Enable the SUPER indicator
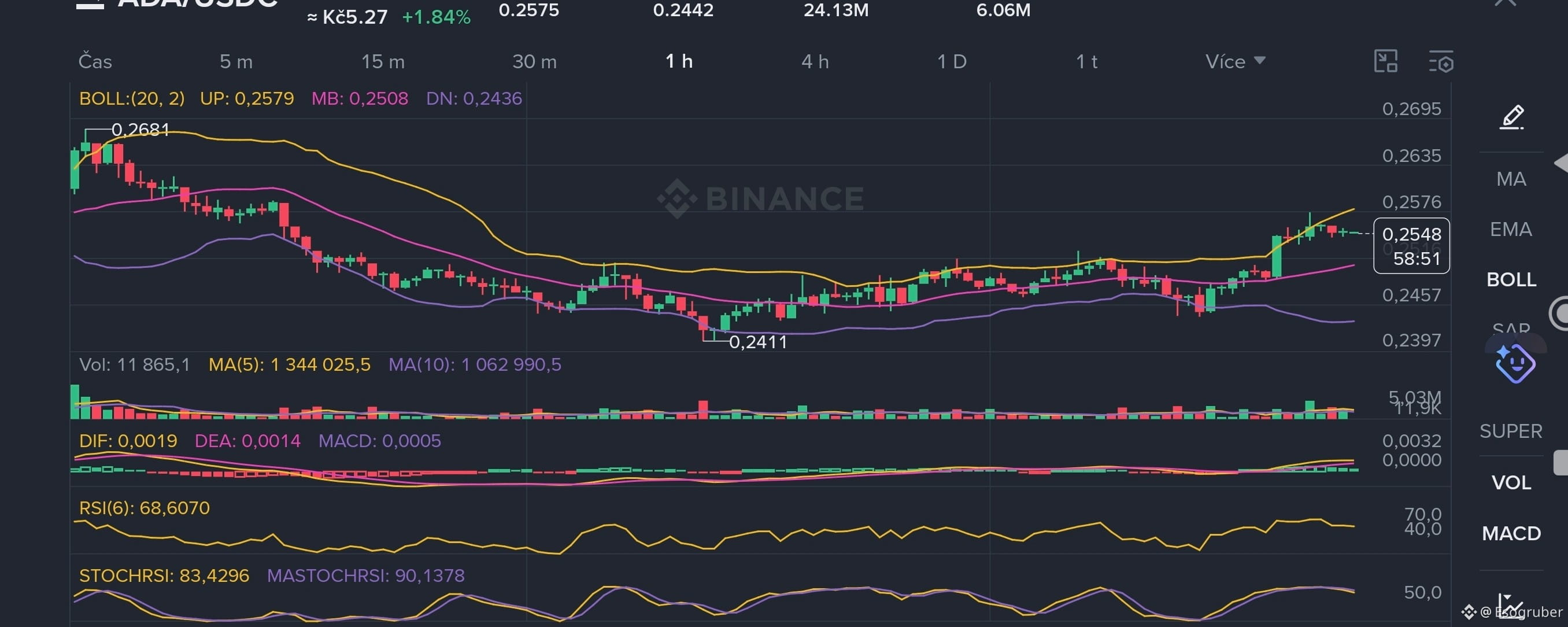This screenshot has width=1568, height=627. (1511, 431)
